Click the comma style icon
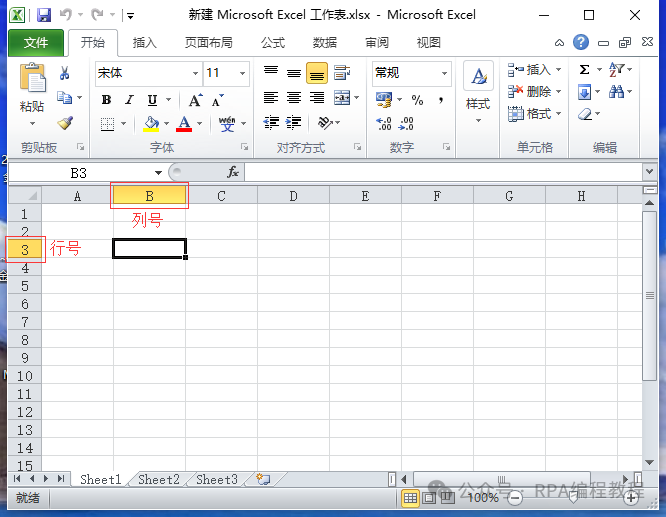The height and width of the screenshot is (517, 666). click(441, 100)
